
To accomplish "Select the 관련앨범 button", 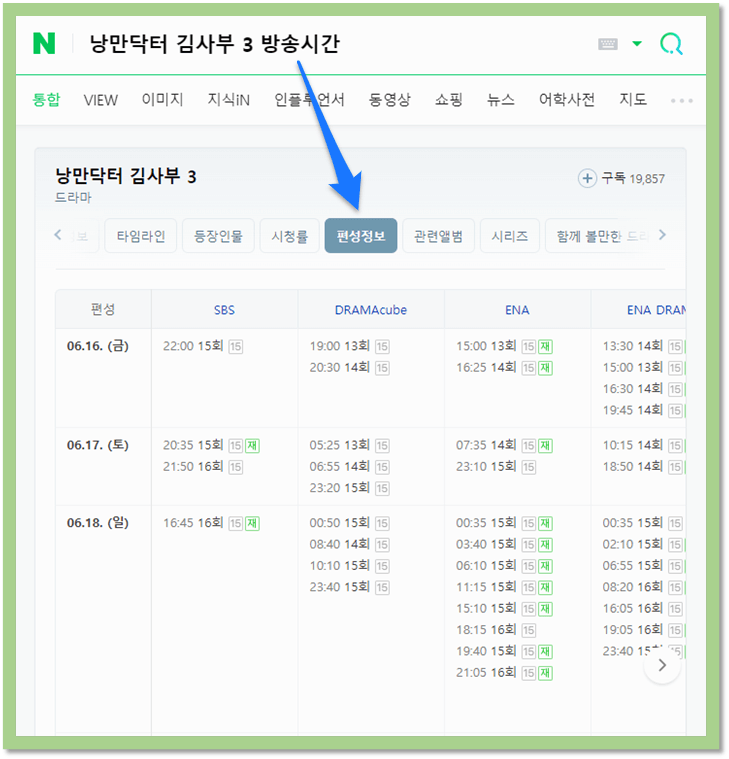I will point(438,236).
